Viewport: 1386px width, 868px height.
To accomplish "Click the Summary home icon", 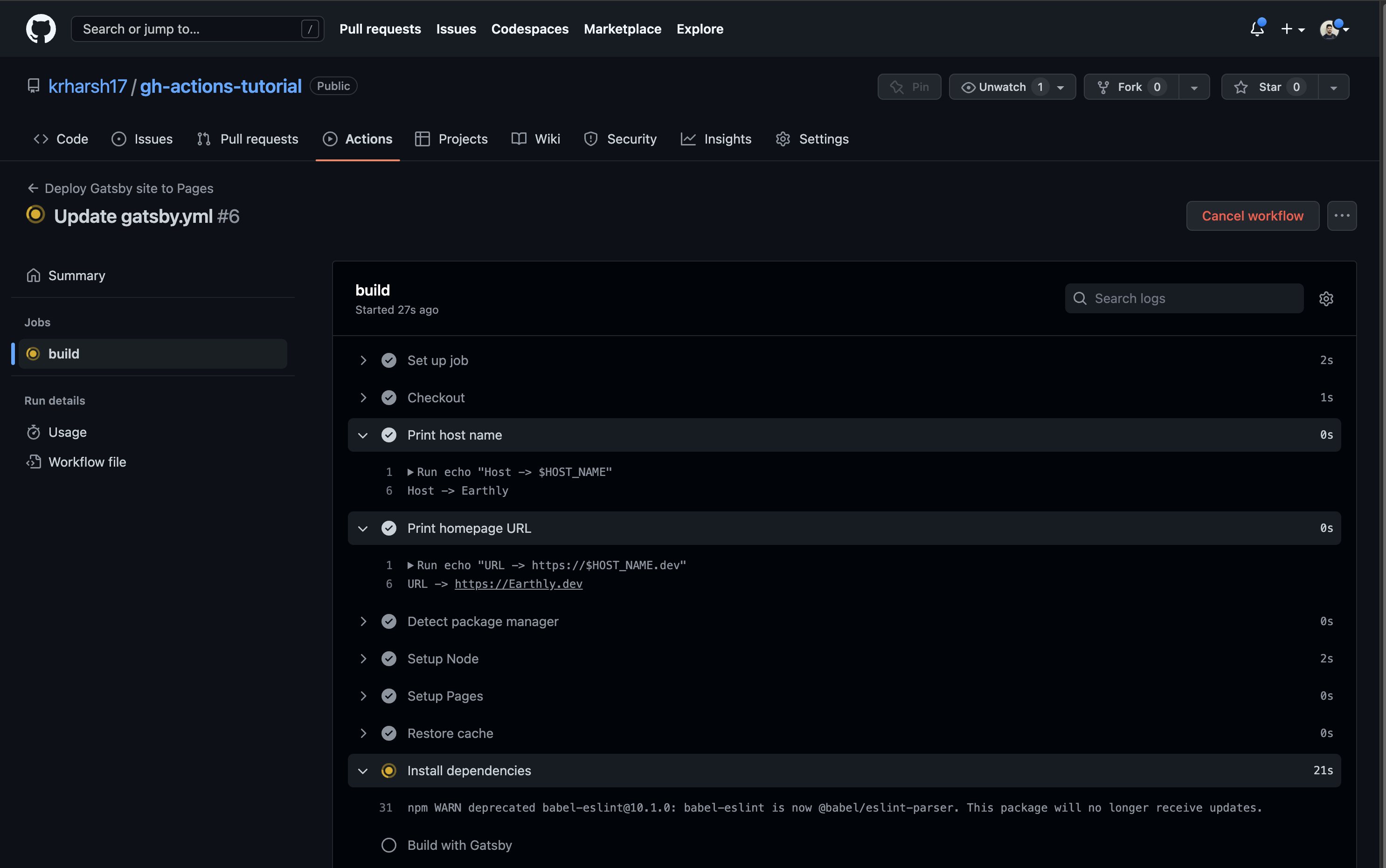I will (33, 276).
